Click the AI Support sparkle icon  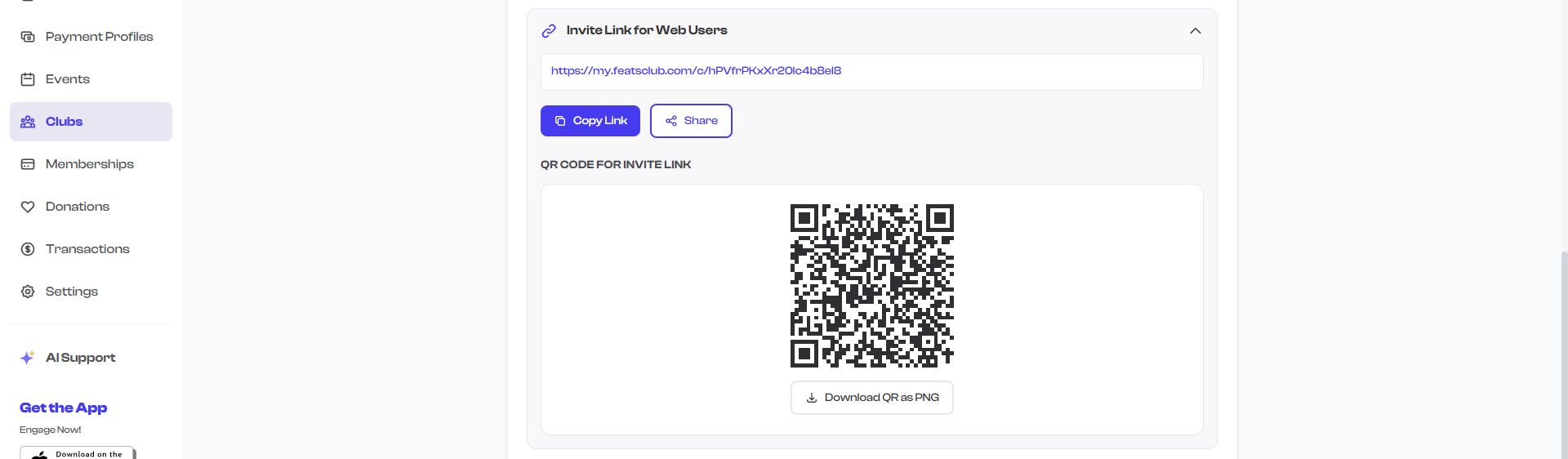click(x=27, y=358)
